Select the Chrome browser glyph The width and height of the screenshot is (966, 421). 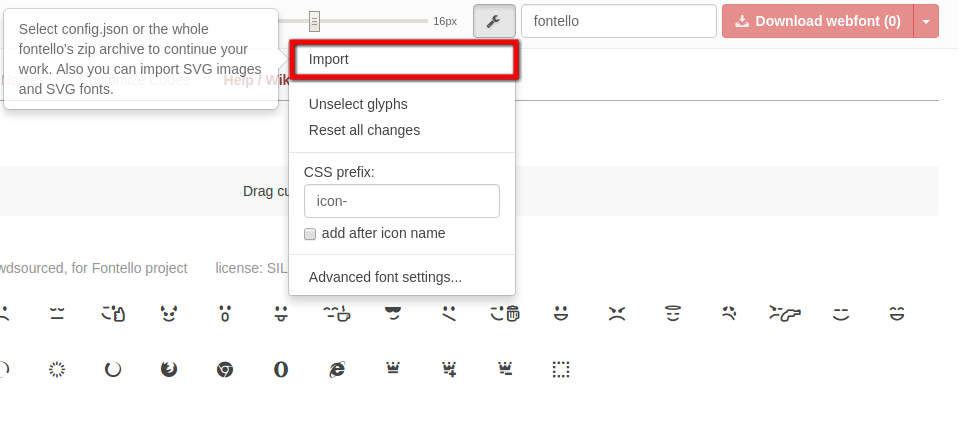click(225, 369)
